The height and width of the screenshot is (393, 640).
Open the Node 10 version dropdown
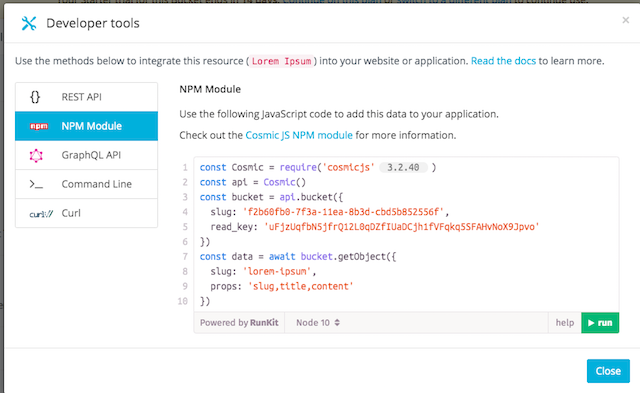click(318, 323)
